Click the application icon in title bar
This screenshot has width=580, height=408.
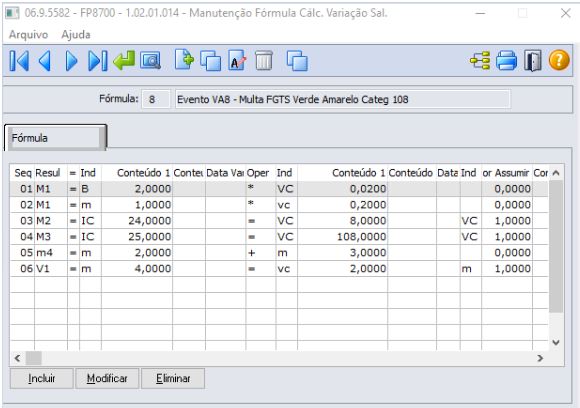(12, 13)
